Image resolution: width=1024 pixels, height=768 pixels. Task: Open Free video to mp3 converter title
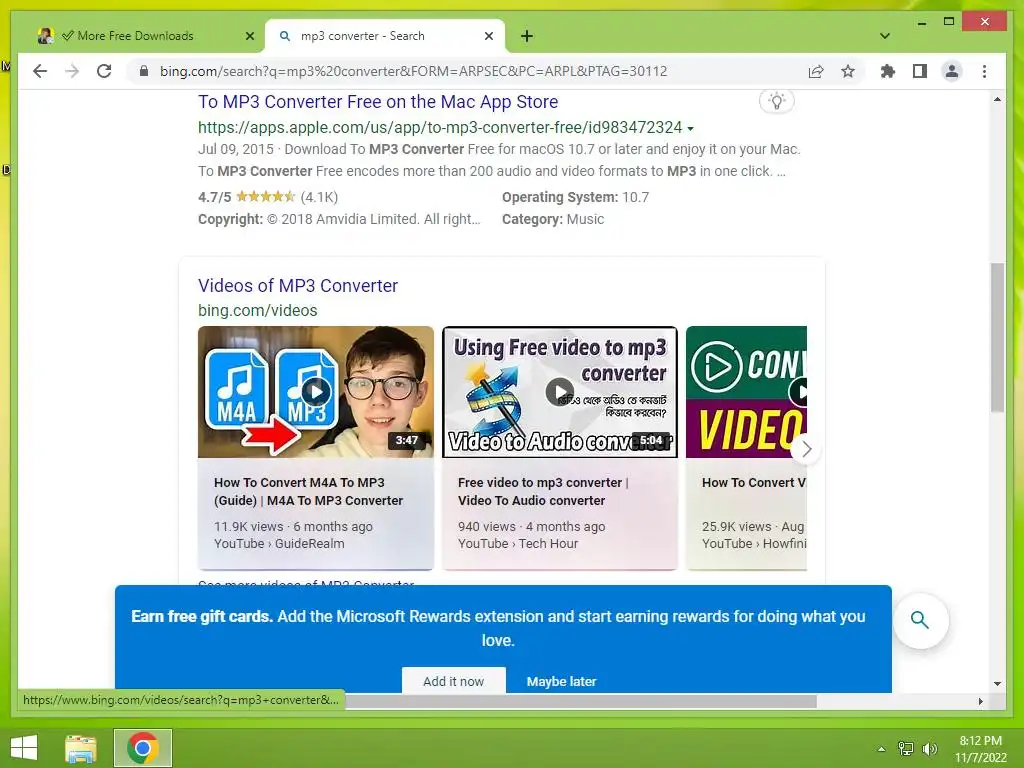pyautogui.click(x=543, y=491)
